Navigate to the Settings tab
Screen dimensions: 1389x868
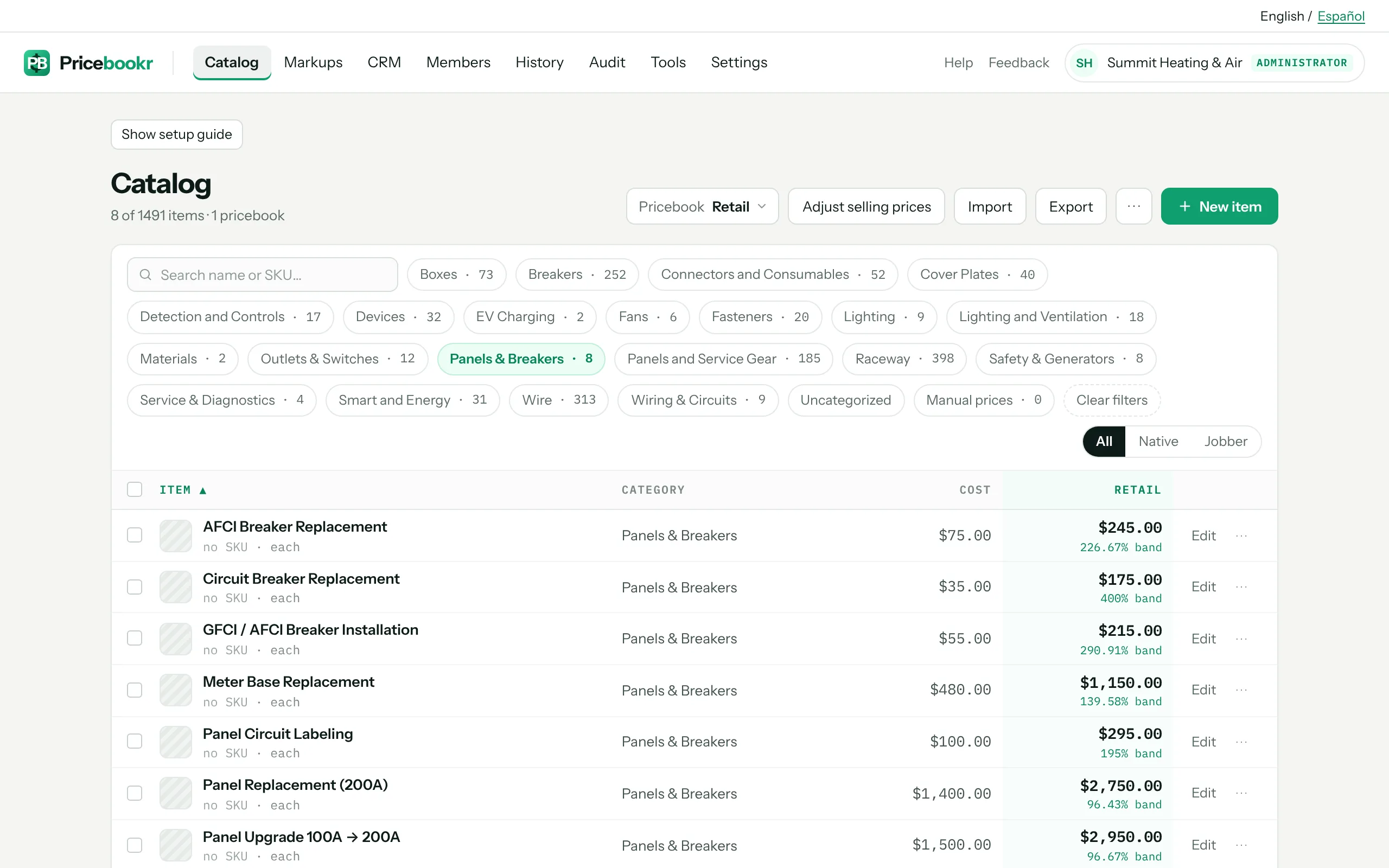pyautogui.click(x=738, y=62)
